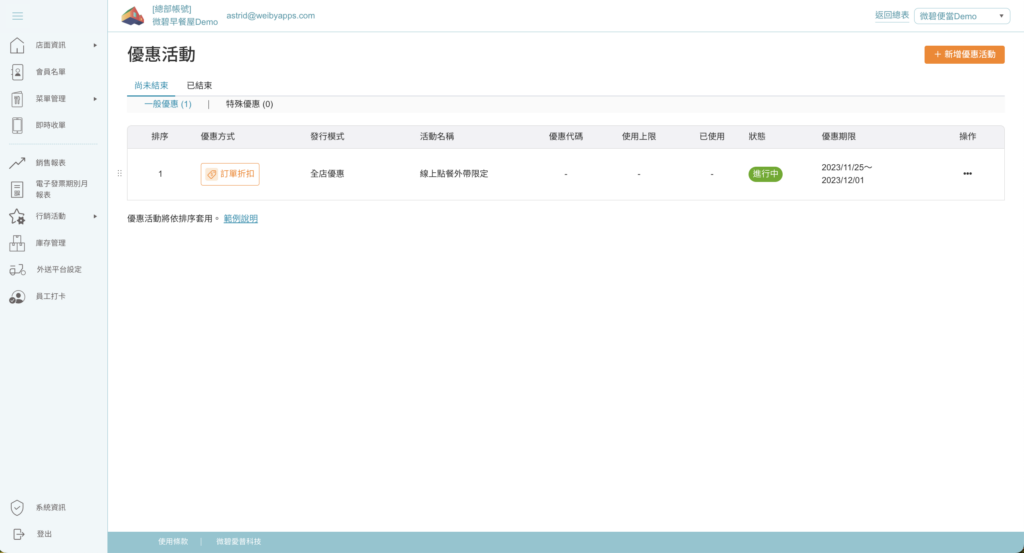Switch to the 尚未結束 tab
1024x553 pixels.
[x=152, y=86]
